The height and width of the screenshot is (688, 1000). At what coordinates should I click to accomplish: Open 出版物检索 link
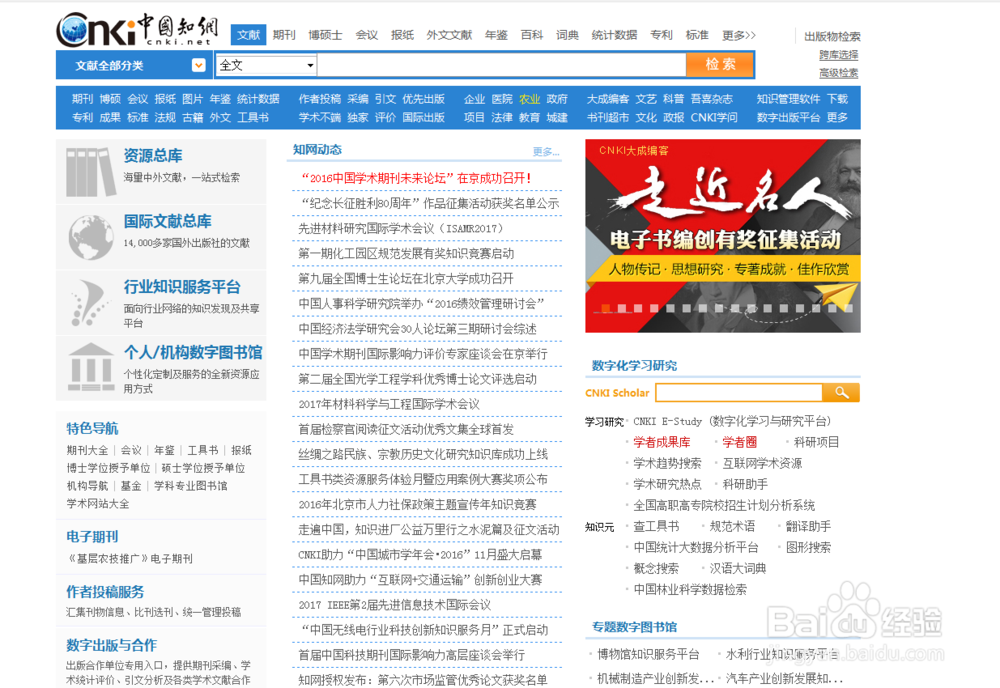832,36
